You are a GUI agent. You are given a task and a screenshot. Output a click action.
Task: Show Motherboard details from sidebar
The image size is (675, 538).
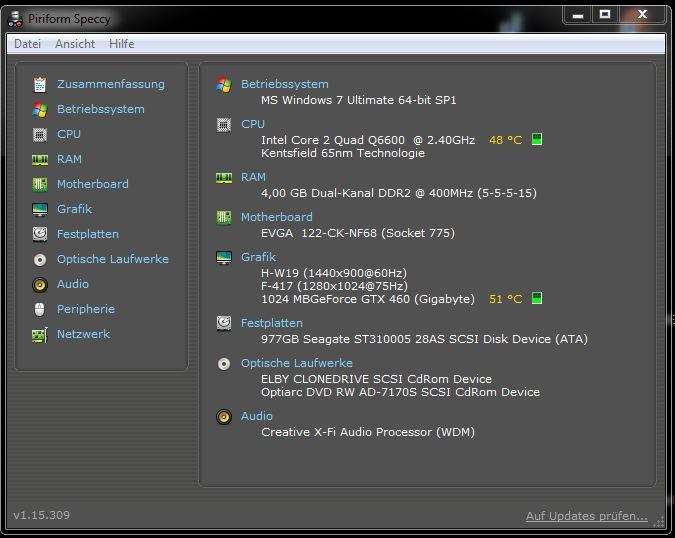click(x=93, y=184)
